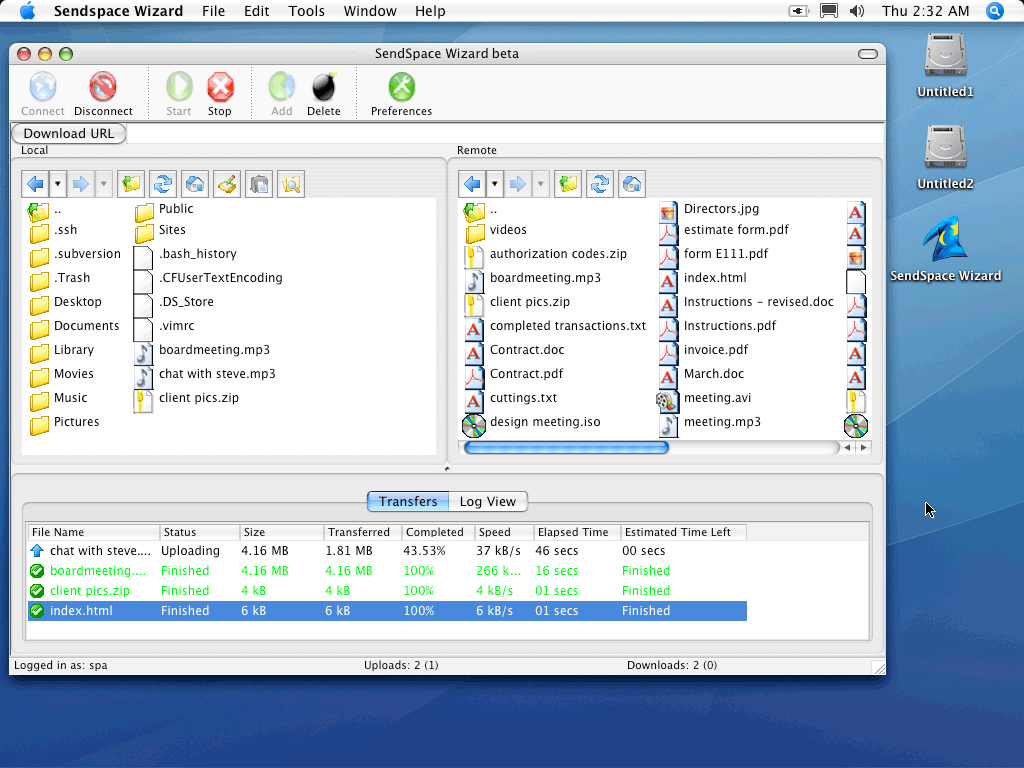Sort transfers by File Name column
Viewport: 1024px width, 768px height.
pos(93,532)
